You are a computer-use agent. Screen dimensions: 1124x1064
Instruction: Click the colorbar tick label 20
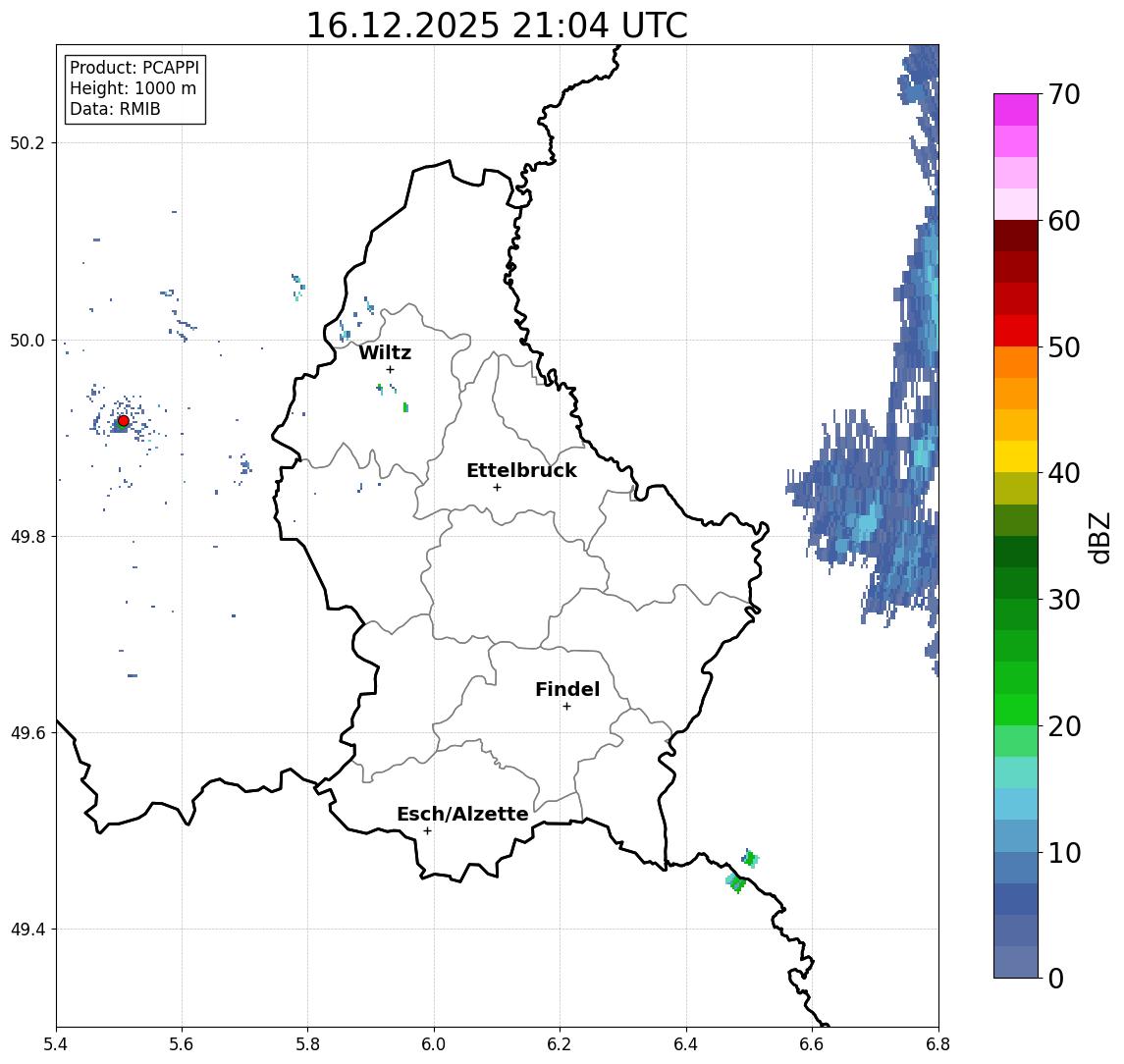click(x=1064, y=725)
